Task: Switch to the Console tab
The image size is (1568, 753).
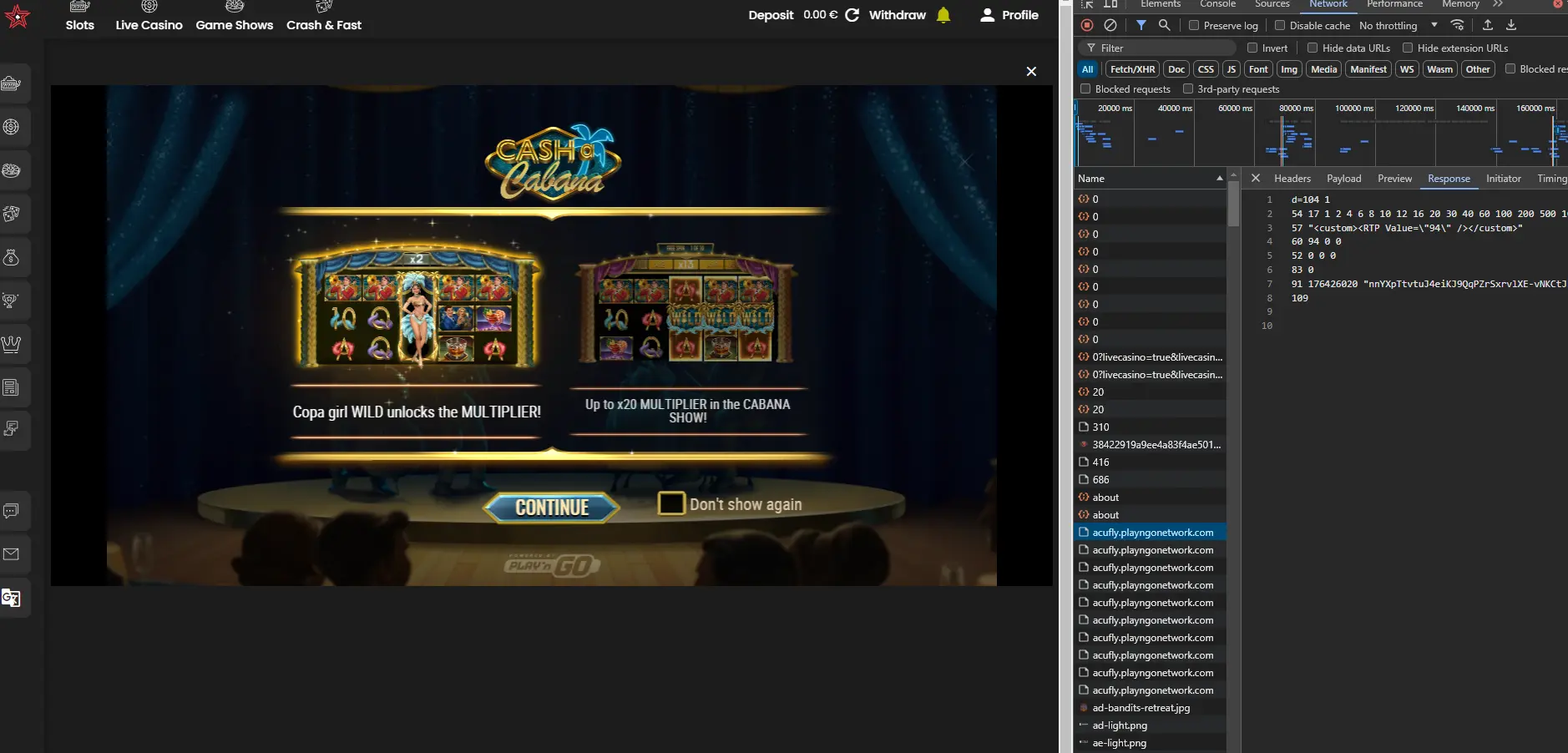Action: 1218,4
